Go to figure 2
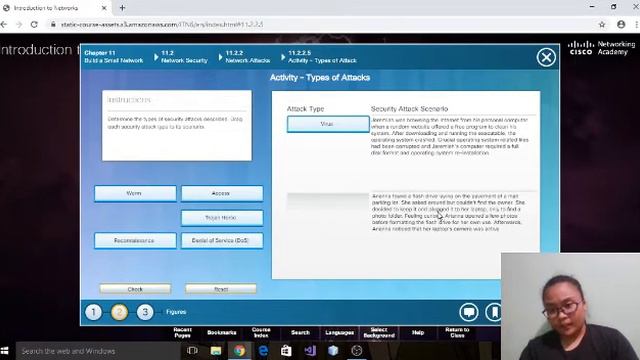 pyautogui.click(x=119, y=312)
